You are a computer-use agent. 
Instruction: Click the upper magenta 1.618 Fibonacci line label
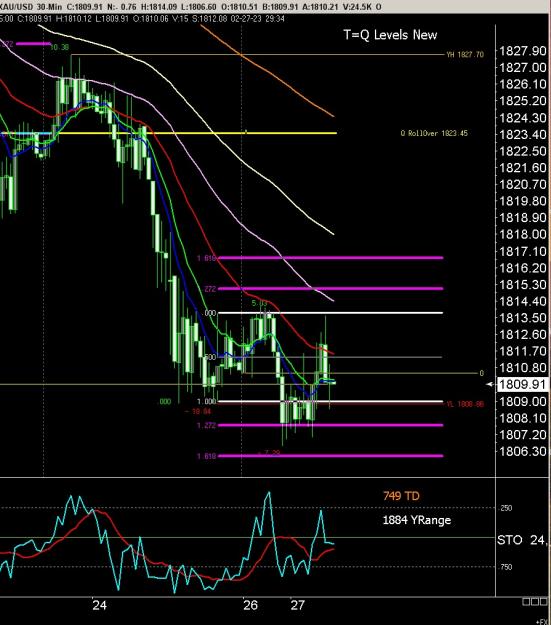pyautogui.click(x=207, y=258)
